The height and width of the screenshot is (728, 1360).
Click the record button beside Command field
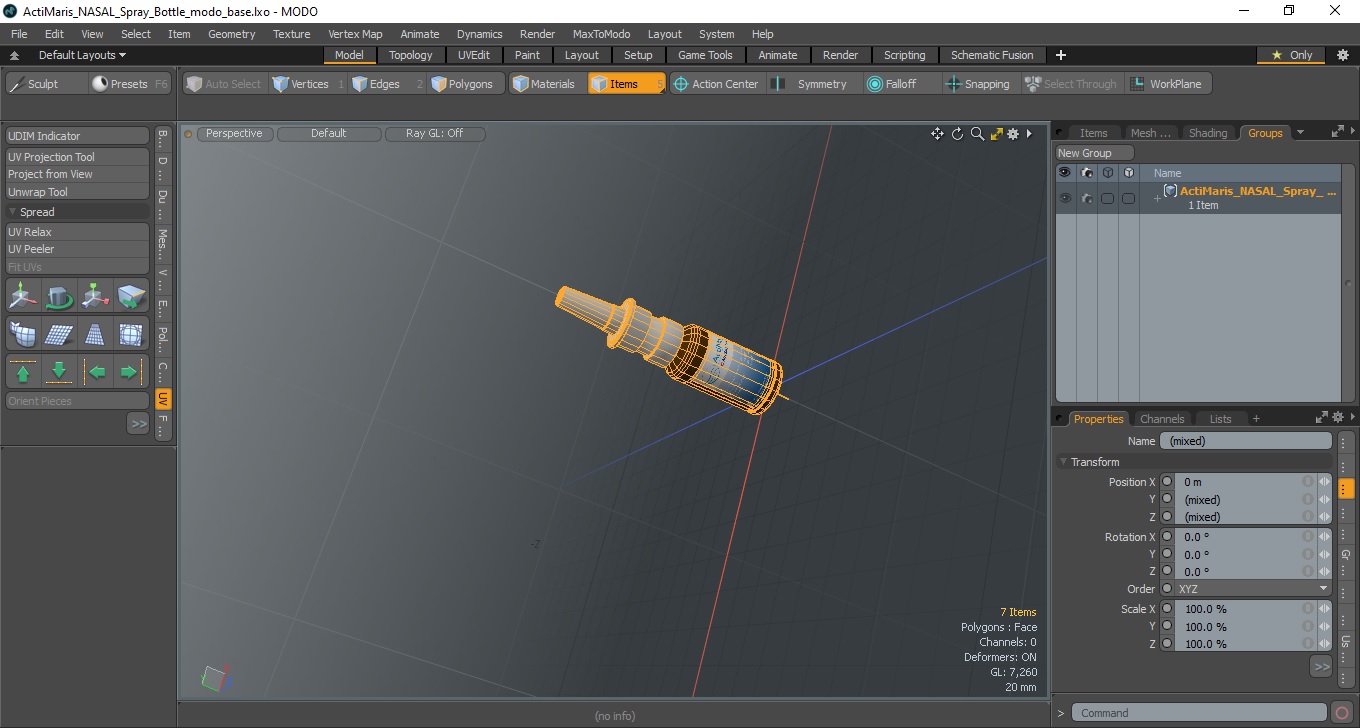1342,713
